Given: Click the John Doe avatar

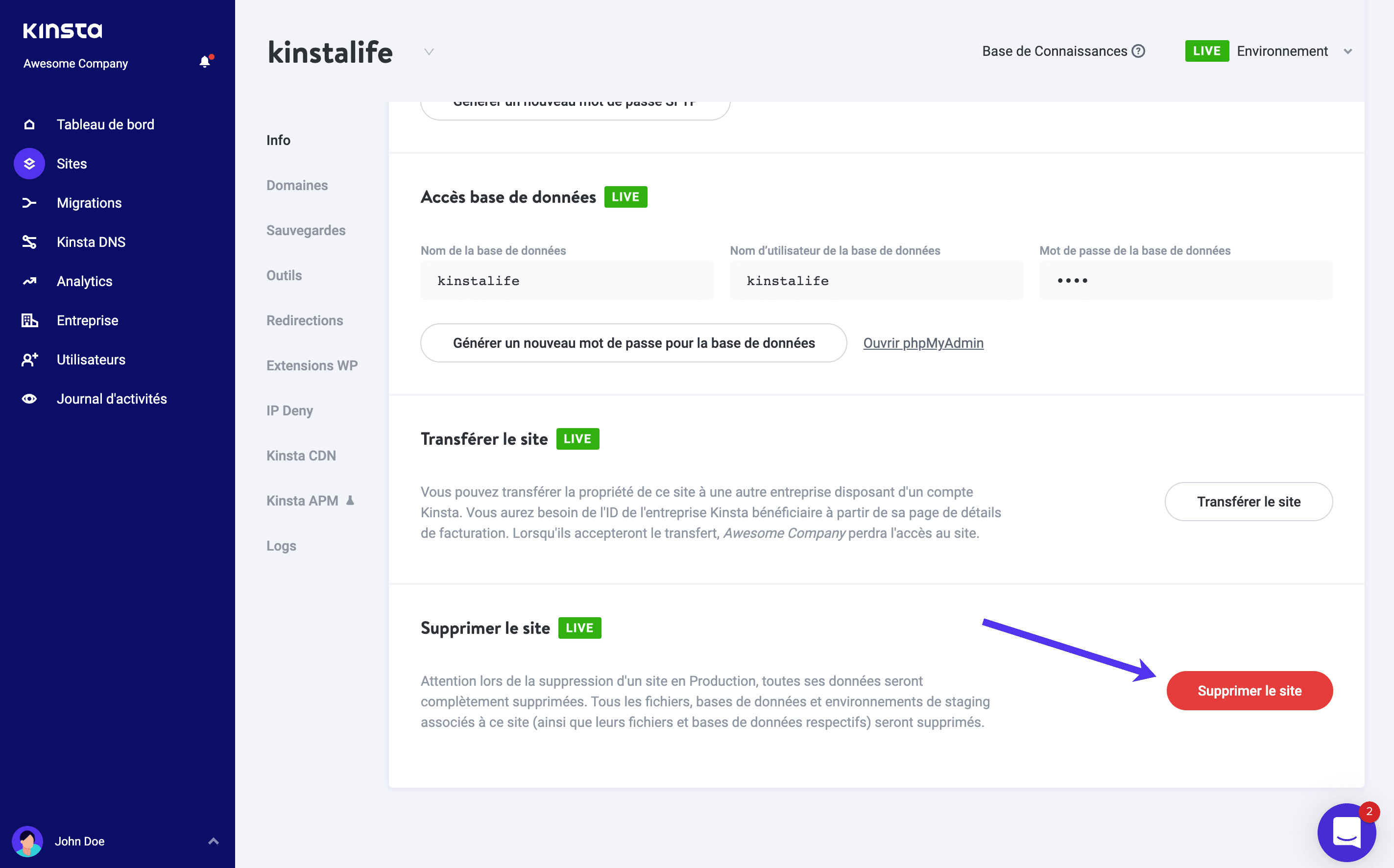Looking at the screenshot, I should 27,841.
